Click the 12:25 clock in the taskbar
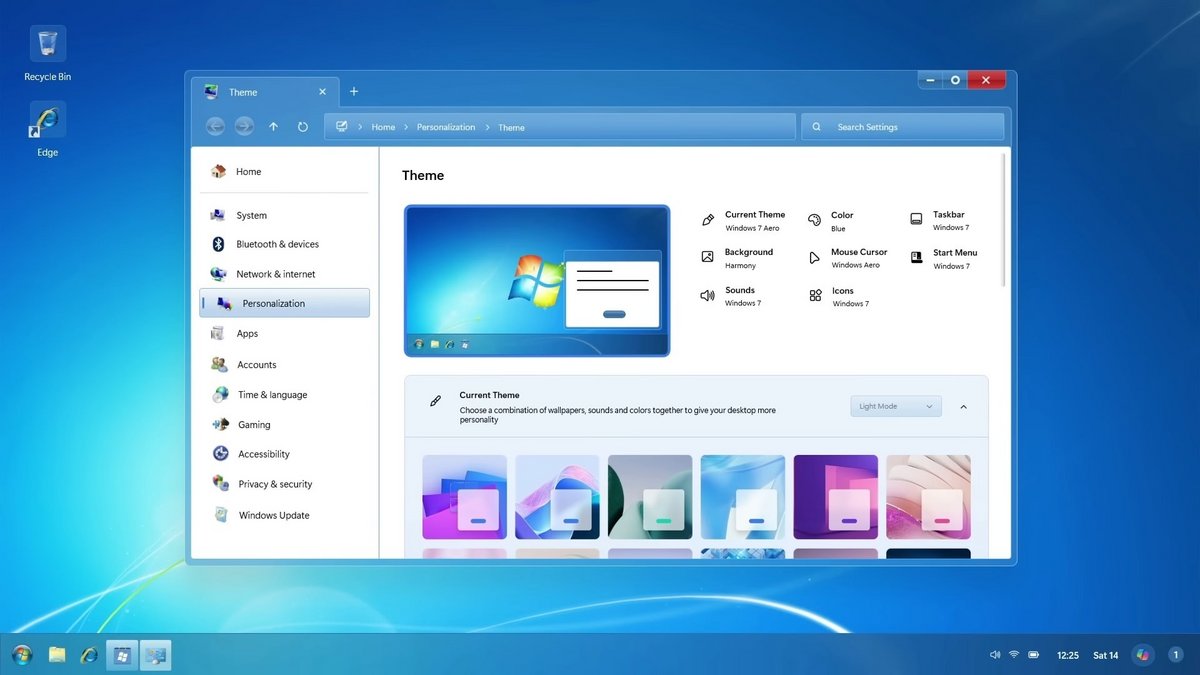 [x=1068, y=656]
